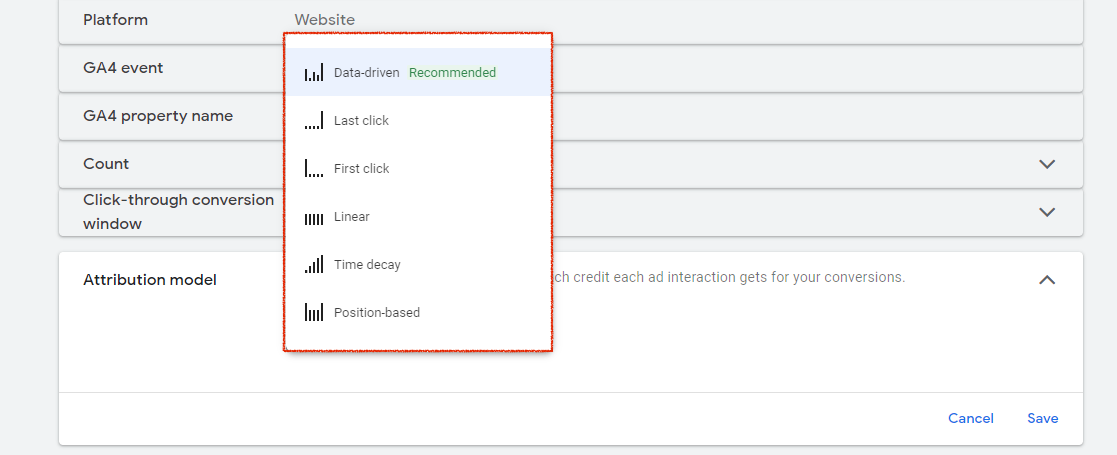Screen dimensions: 1117x455
Task: Click the Linear model bars icon
Action: 313,216
